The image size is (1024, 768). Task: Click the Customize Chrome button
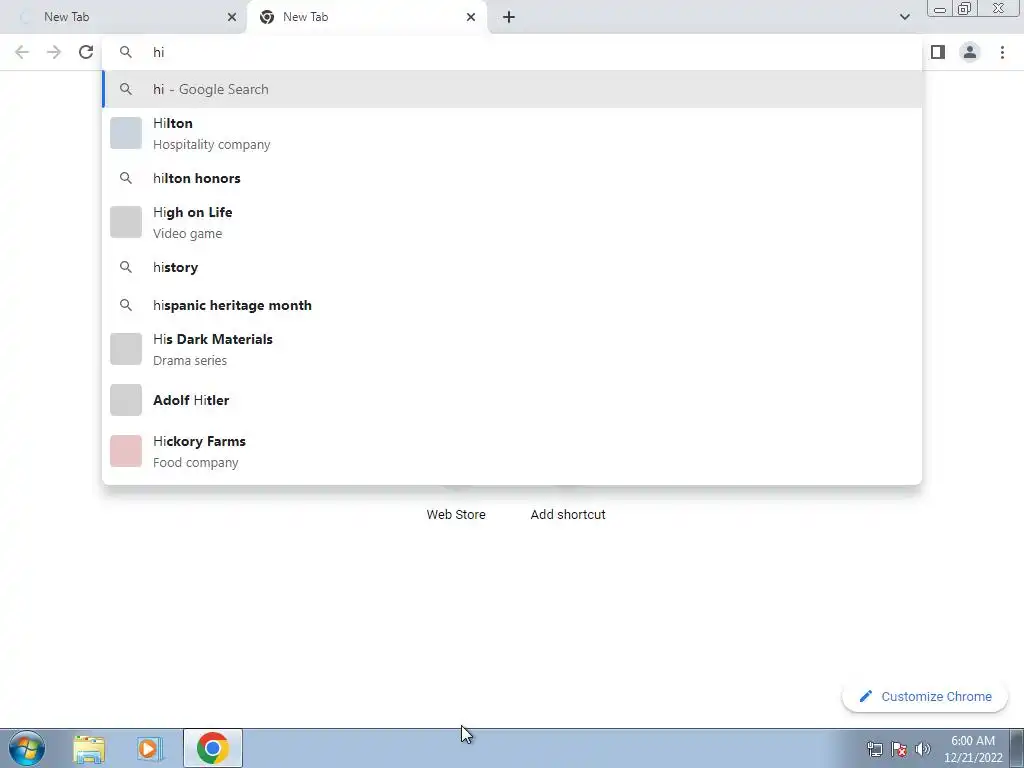(925, 697)
